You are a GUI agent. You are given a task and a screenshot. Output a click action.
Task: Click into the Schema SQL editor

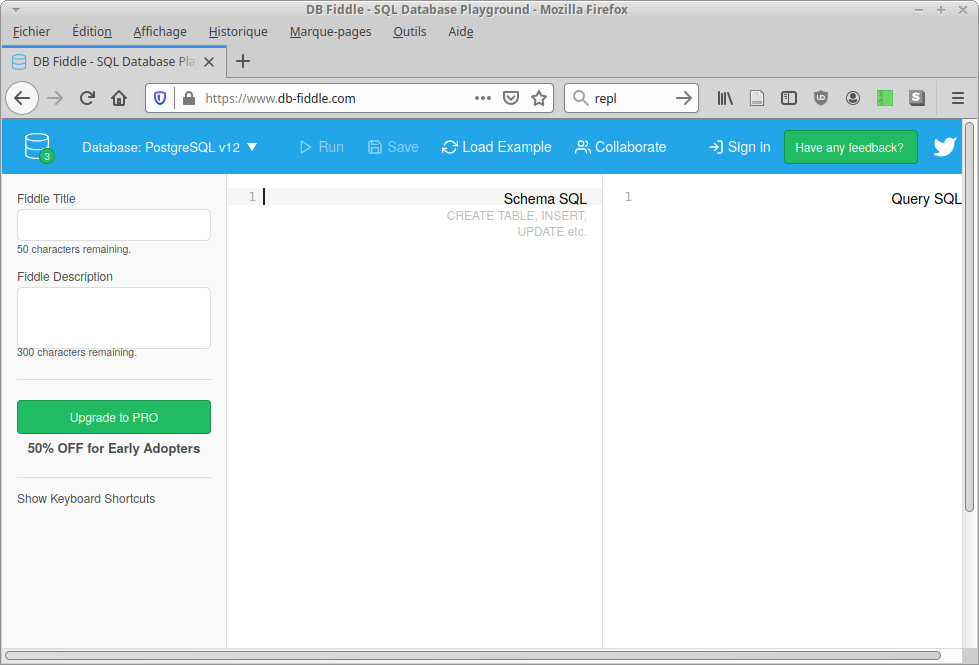[x=415, y=410]
